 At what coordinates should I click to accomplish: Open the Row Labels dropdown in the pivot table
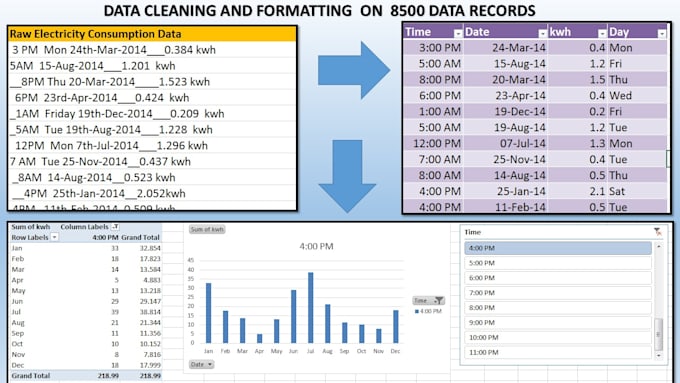[x=54, y=237]
